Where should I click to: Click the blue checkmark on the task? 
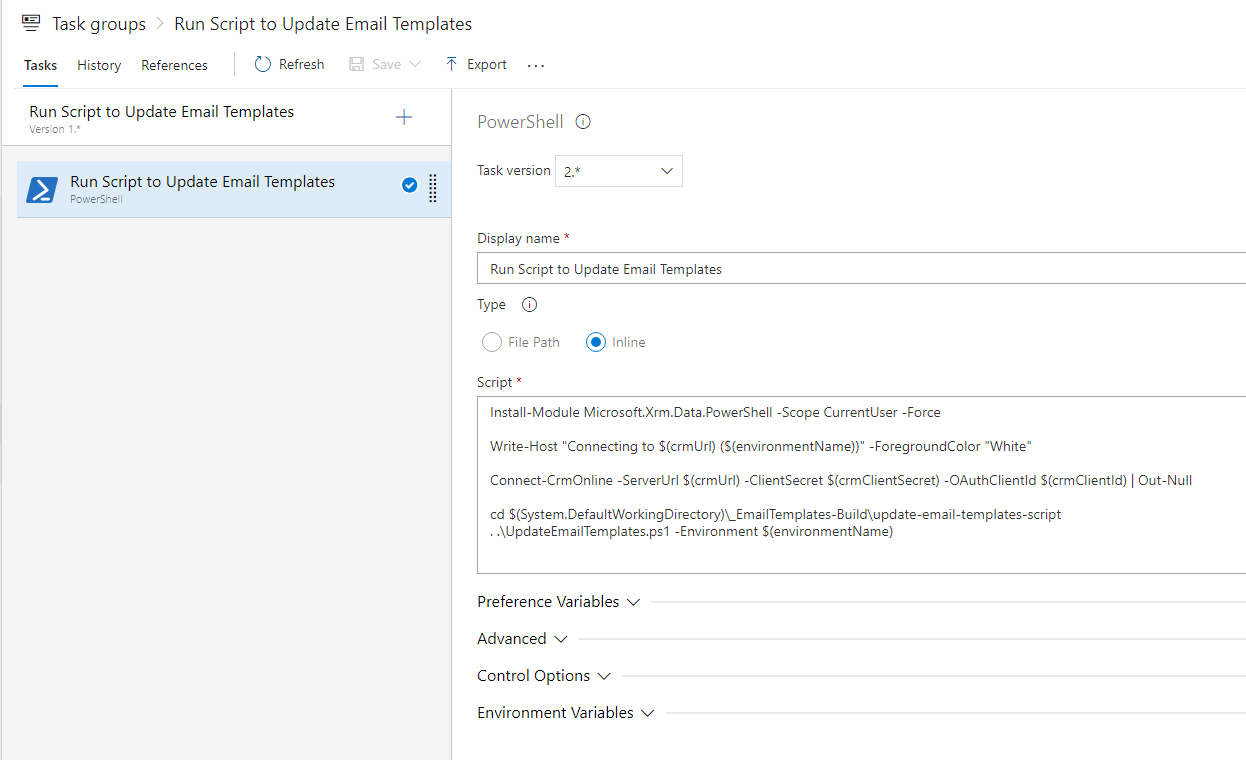pos(409,185)
